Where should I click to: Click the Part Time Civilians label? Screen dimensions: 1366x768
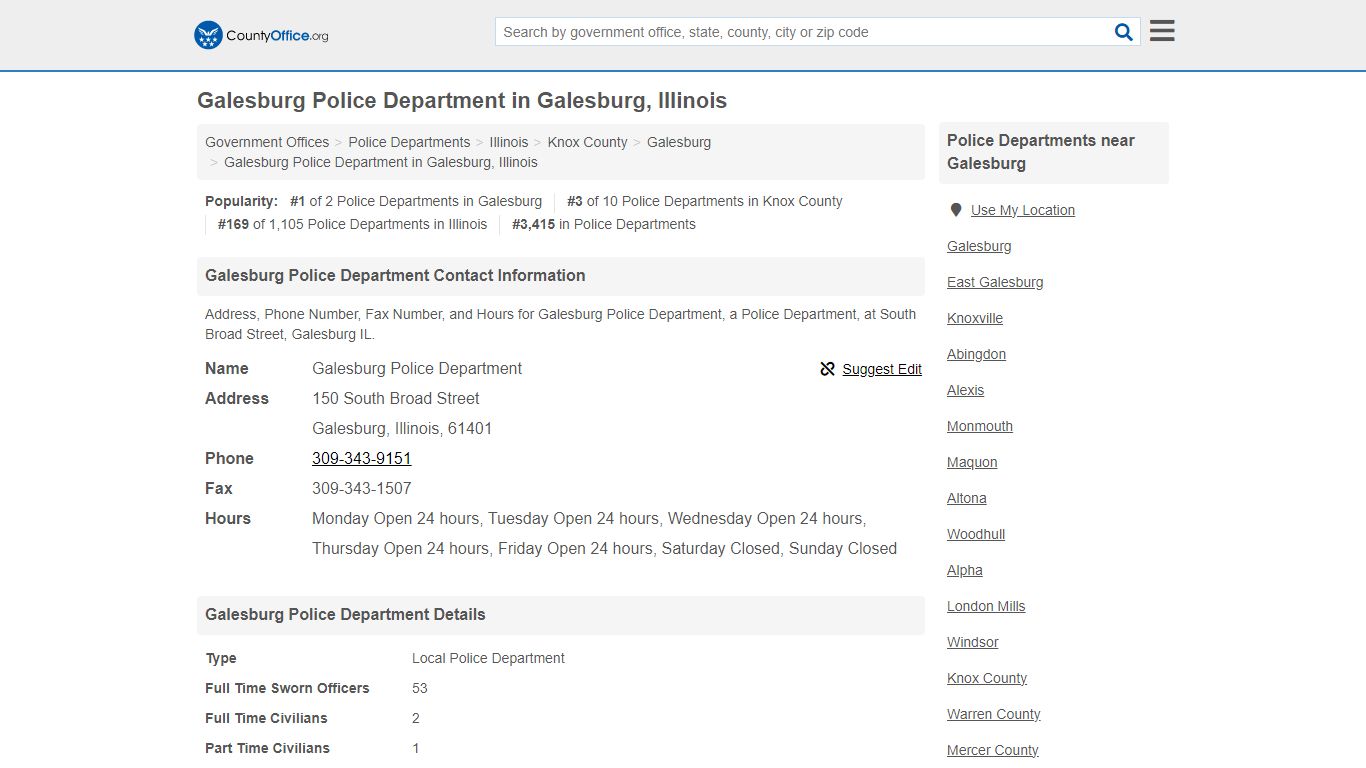[x=267, y=748]
